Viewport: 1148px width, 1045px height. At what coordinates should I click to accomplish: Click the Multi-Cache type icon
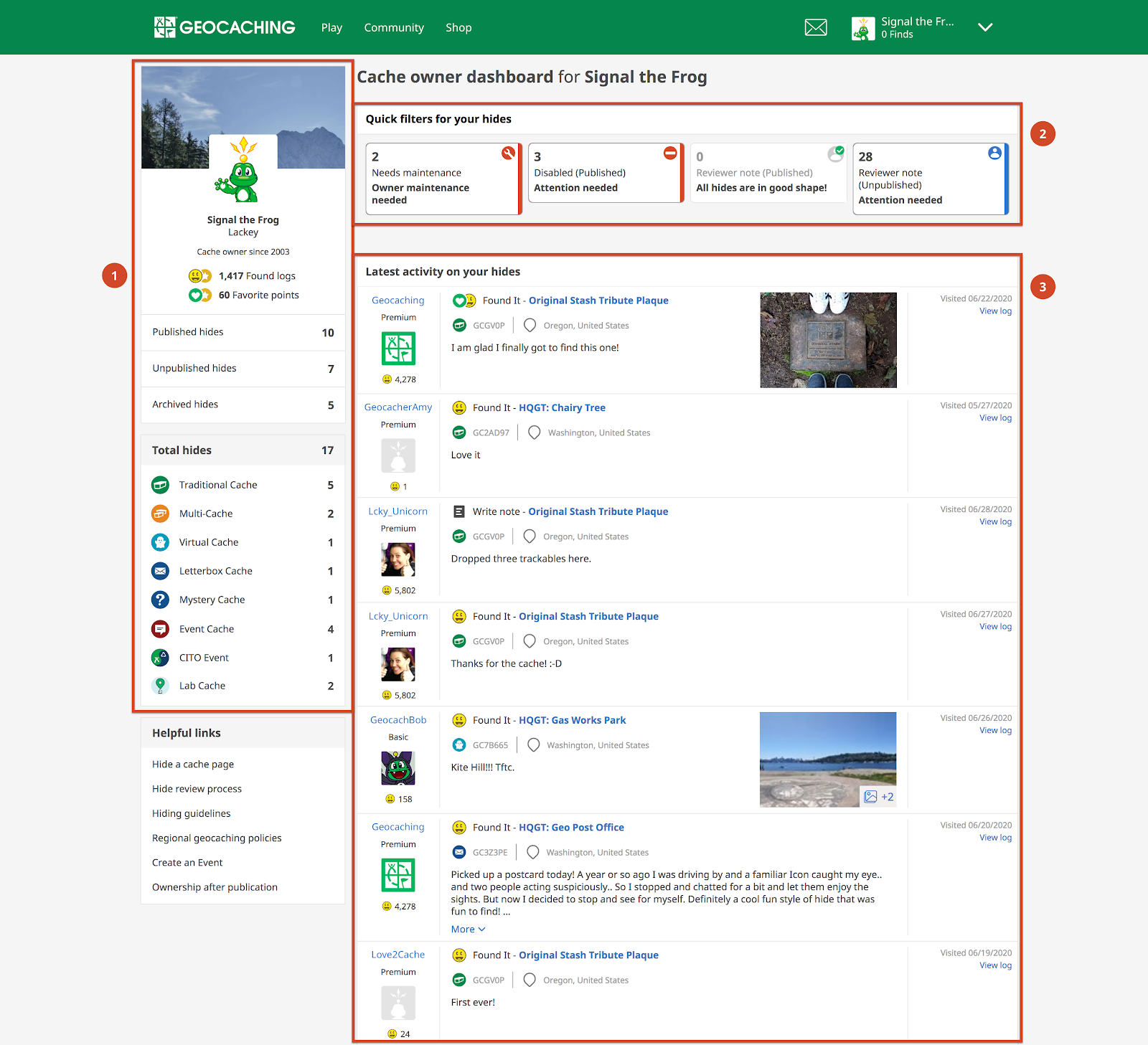(x=160, y=514)
